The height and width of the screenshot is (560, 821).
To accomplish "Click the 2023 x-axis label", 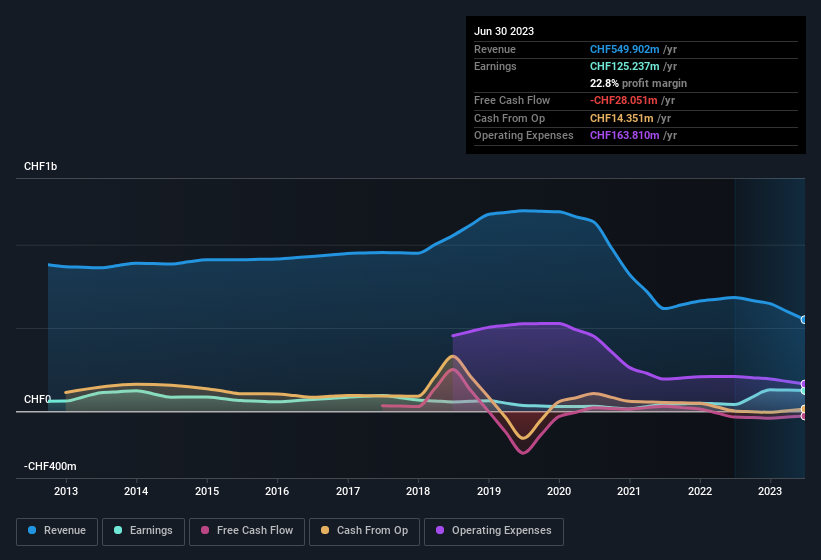I will [x=770, y=491].
